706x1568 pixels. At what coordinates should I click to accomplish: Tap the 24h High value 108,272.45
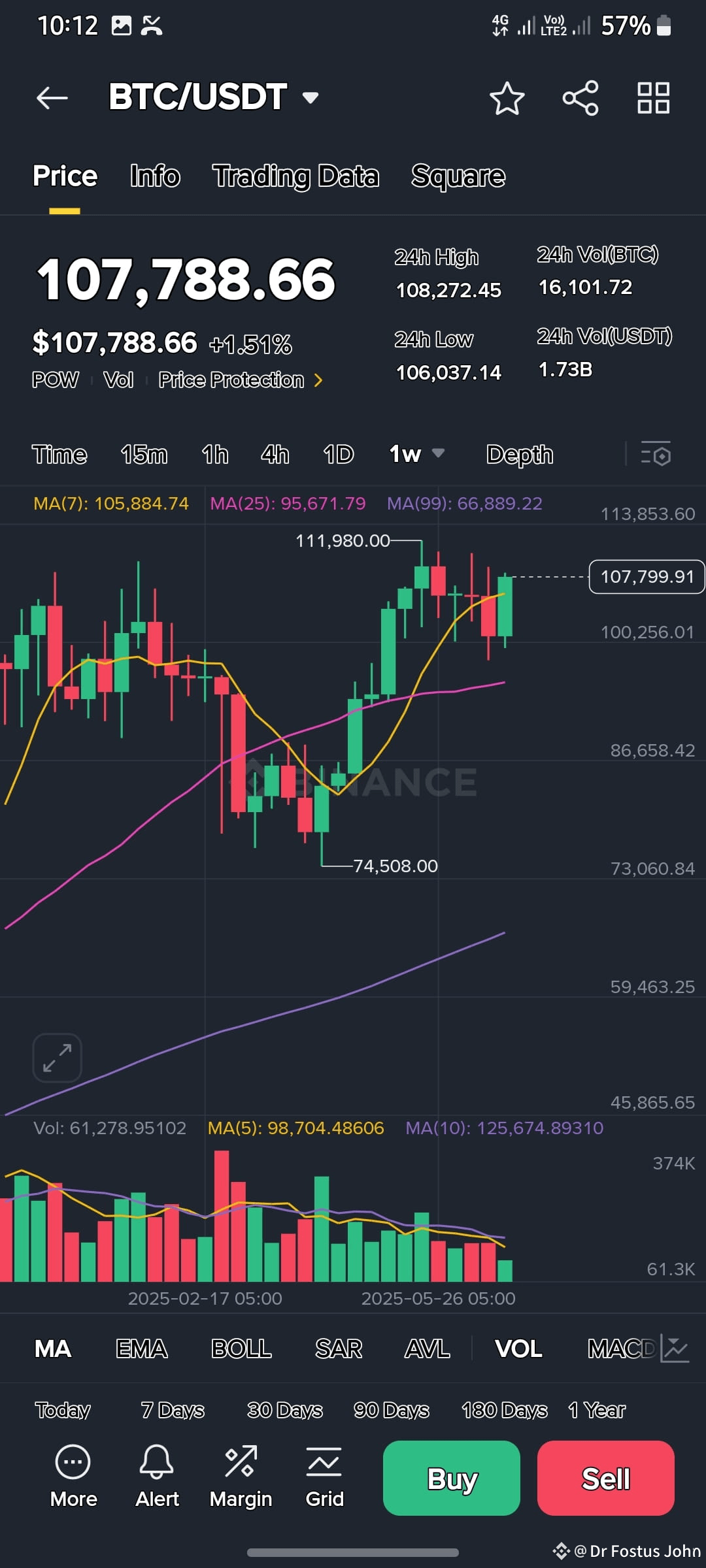(448, 290)
